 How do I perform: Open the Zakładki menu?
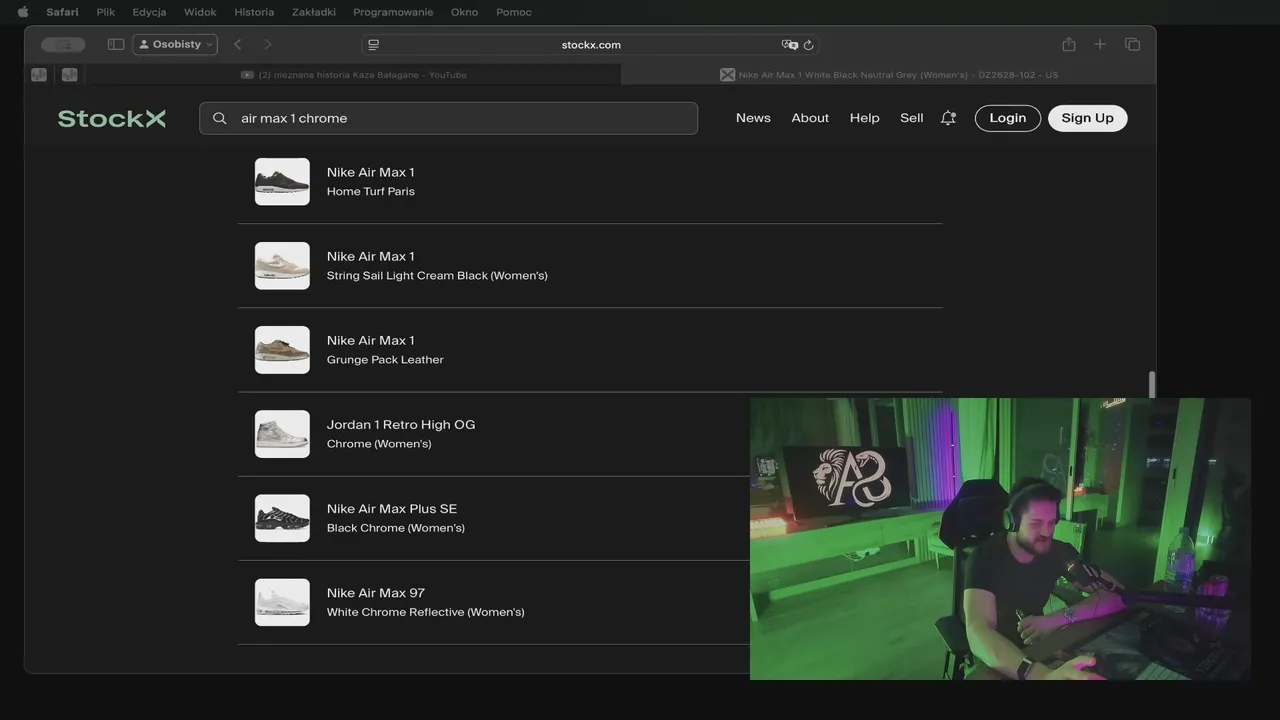tap(314, 12)
